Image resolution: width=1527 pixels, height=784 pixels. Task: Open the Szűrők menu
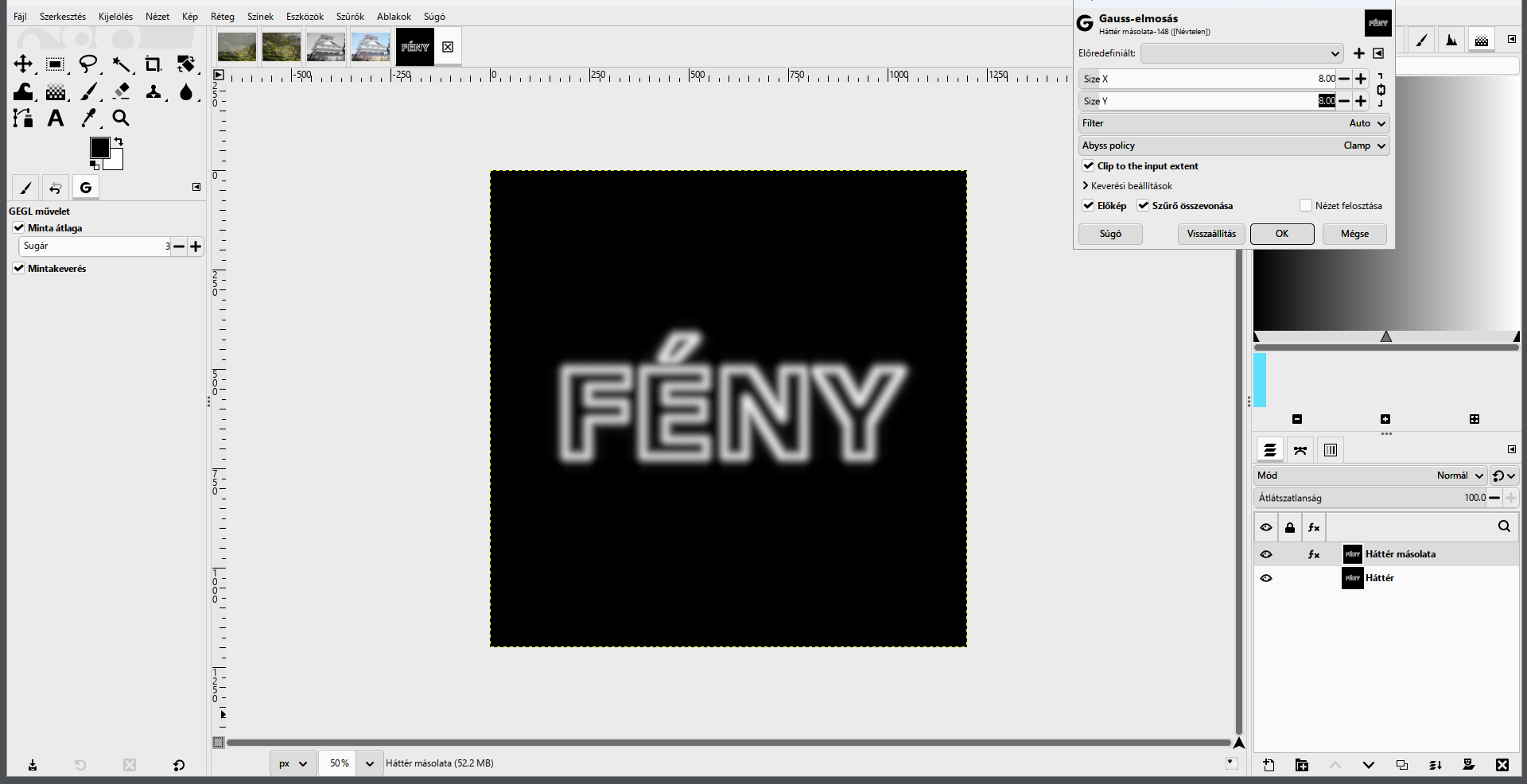pyautogui.click(x=350, y=16)
